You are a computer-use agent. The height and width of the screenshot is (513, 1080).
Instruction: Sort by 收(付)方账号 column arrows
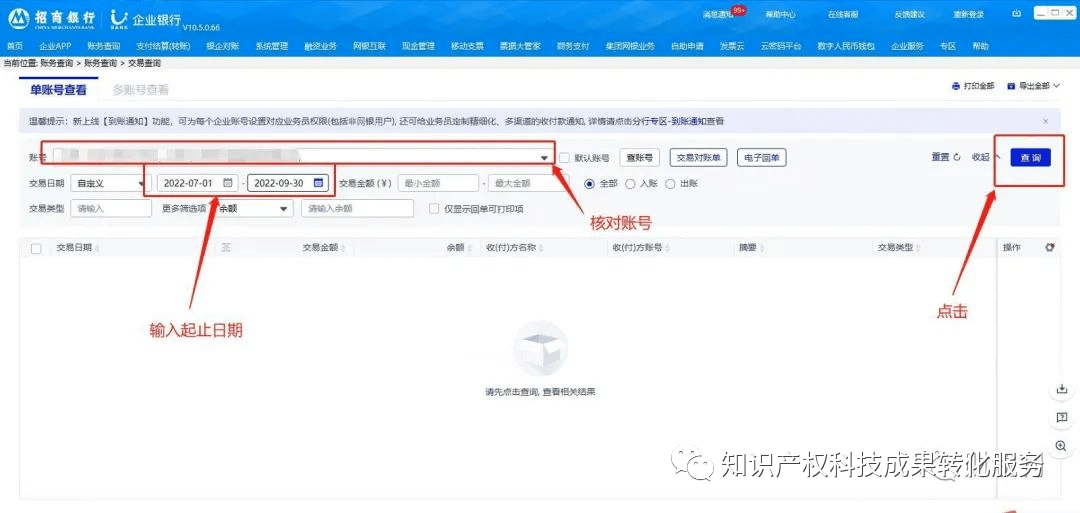click(667, 248)
